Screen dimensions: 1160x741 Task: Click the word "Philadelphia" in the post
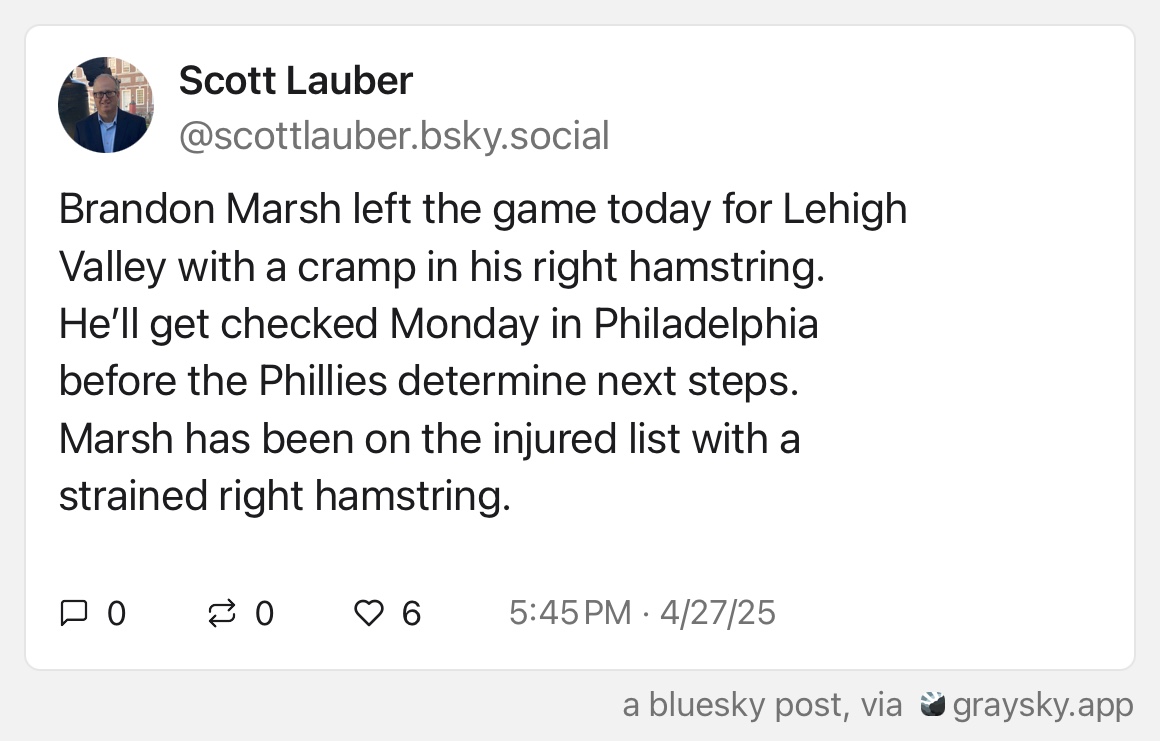[706, 325]
